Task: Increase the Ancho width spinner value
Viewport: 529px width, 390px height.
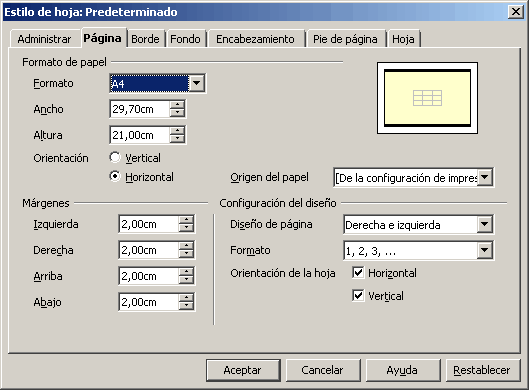Action: click(x=177, y=105)
